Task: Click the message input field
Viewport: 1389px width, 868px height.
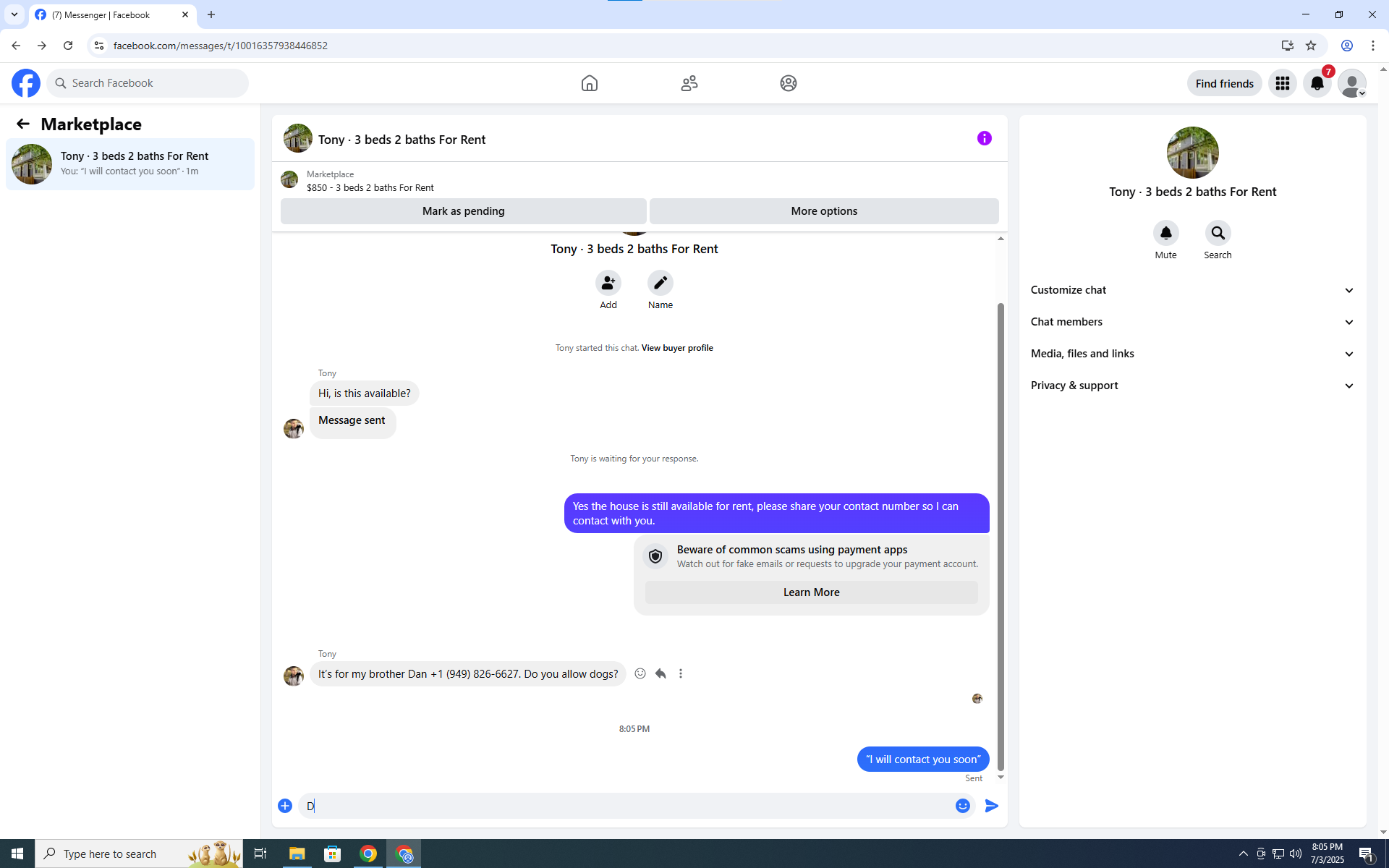Action: pyautogui.click(x=622, y=806)
